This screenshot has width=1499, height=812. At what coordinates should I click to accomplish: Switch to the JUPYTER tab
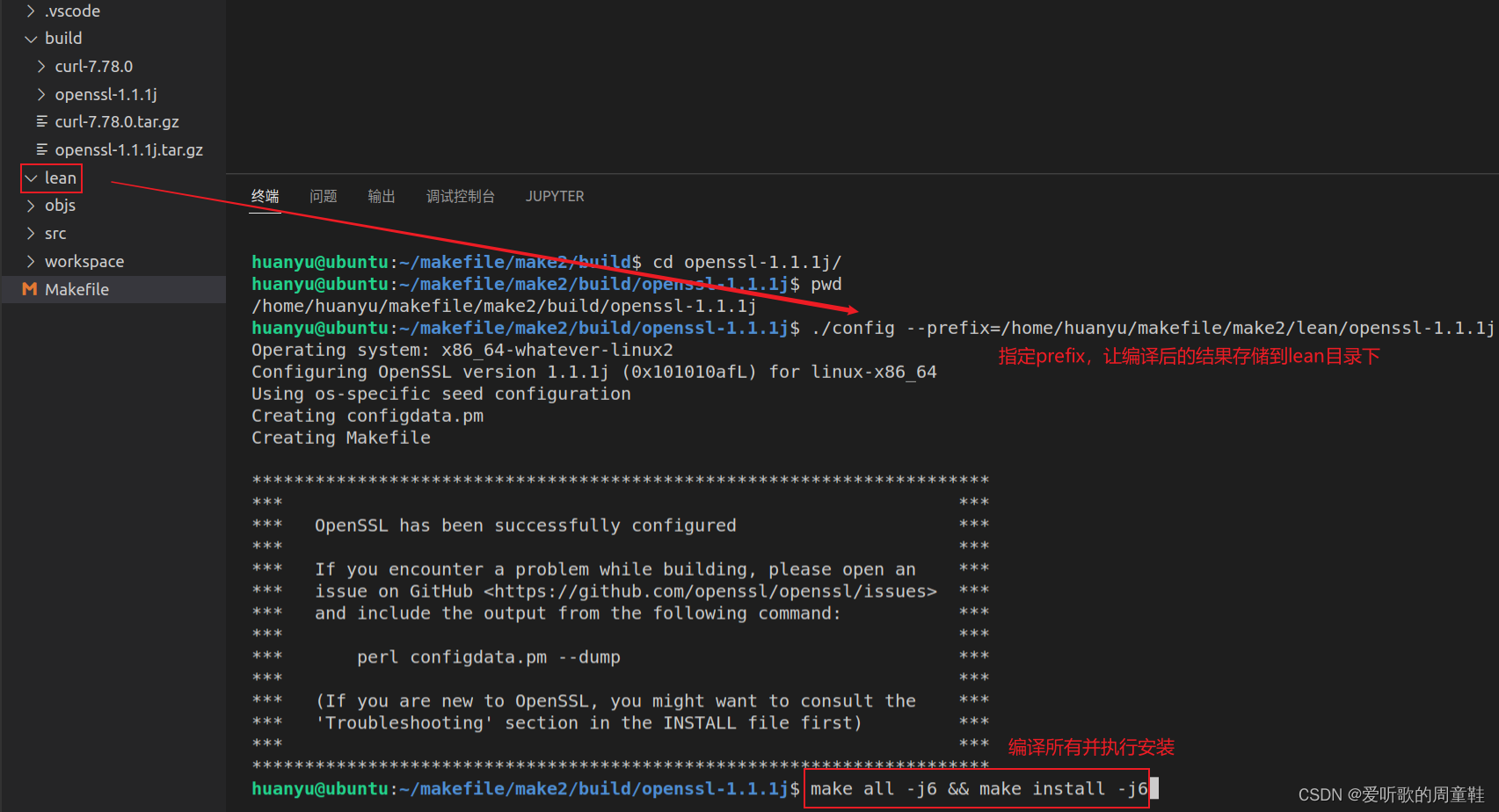[x=555, y=196]
